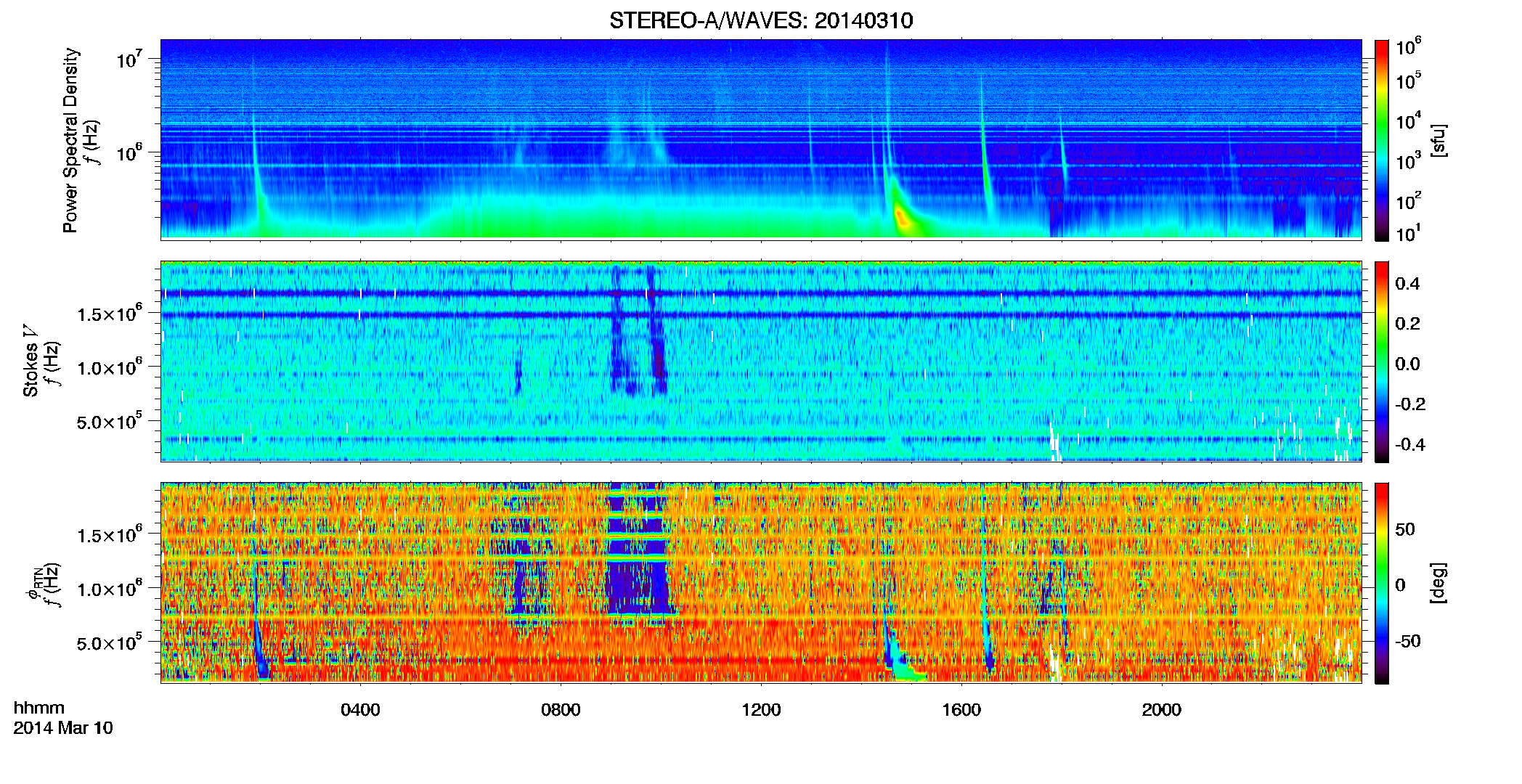Click the -0.4 label on Stokes V colorbar

(1410, 444)
